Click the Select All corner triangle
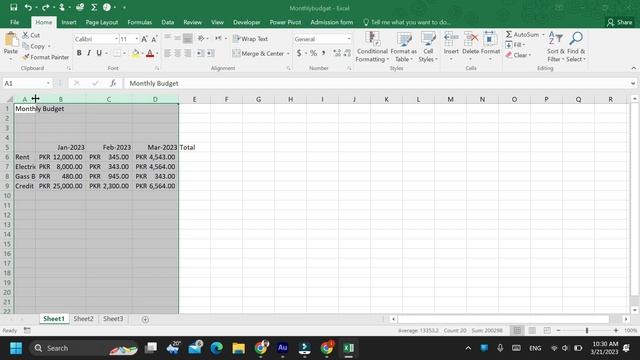The height and width of the screenshot is (360, 640). [x=10, y=99]
